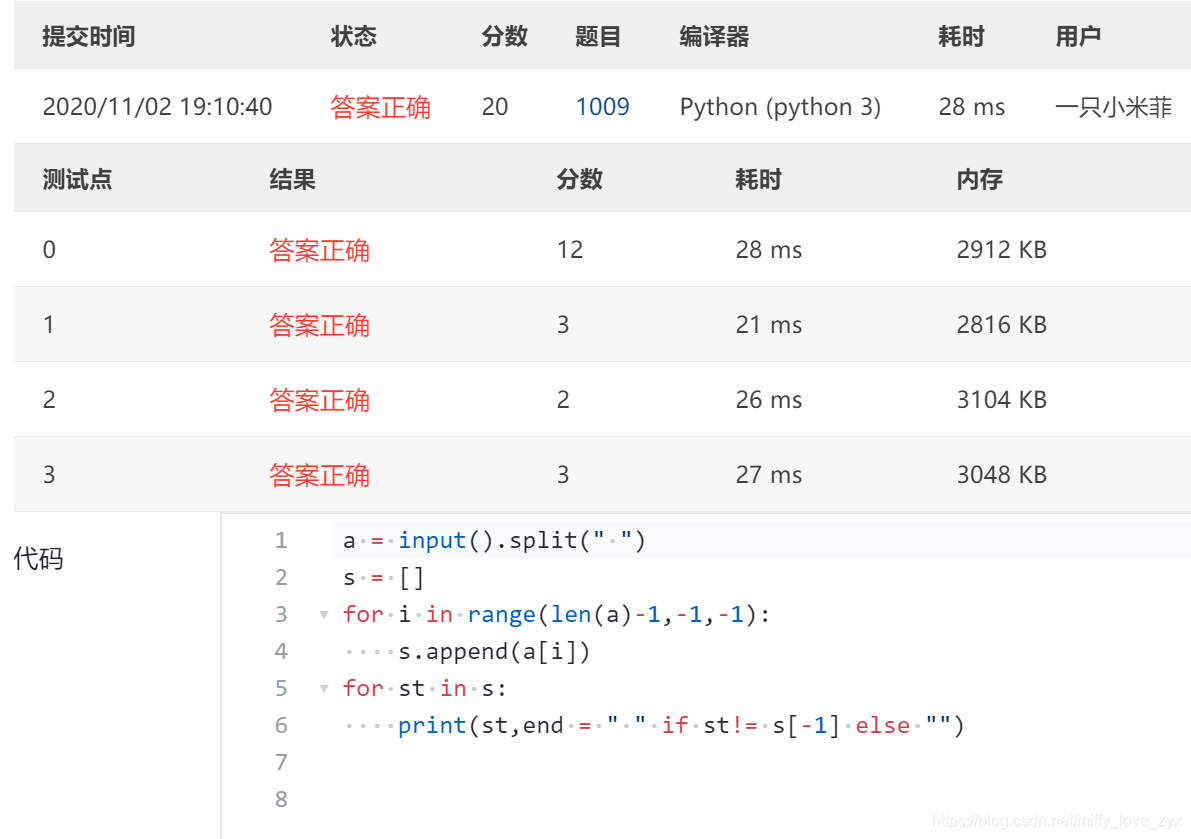Click the 用户 column header

[x=1078, y=36]
